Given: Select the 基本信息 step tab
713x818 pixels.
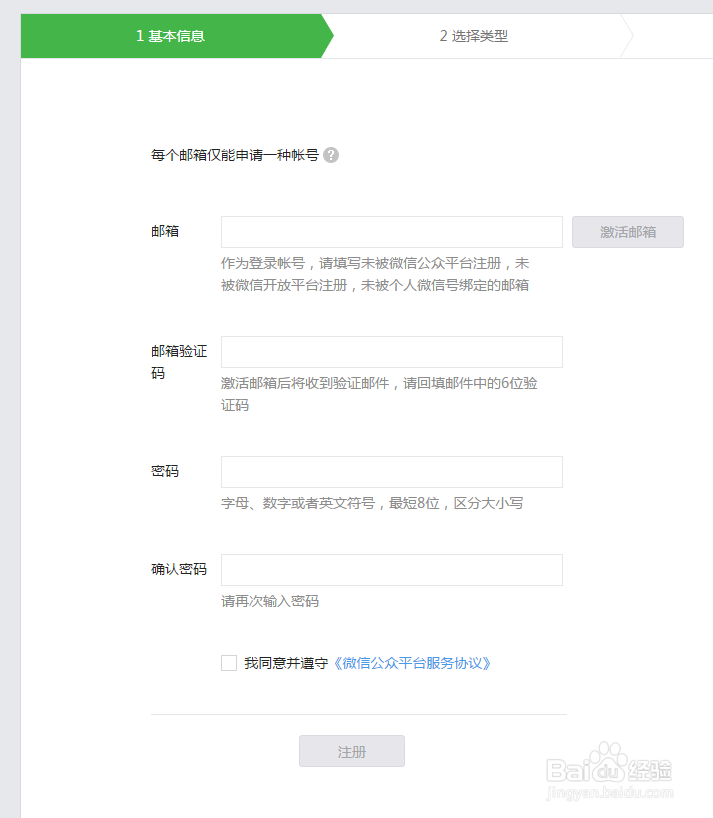Looking at the screenshot, I should [171, 36].
